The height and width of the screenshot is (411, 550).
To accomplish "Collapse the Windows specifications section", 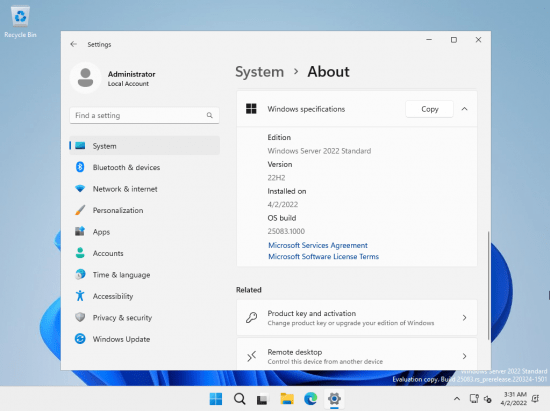I will point(464,109).
